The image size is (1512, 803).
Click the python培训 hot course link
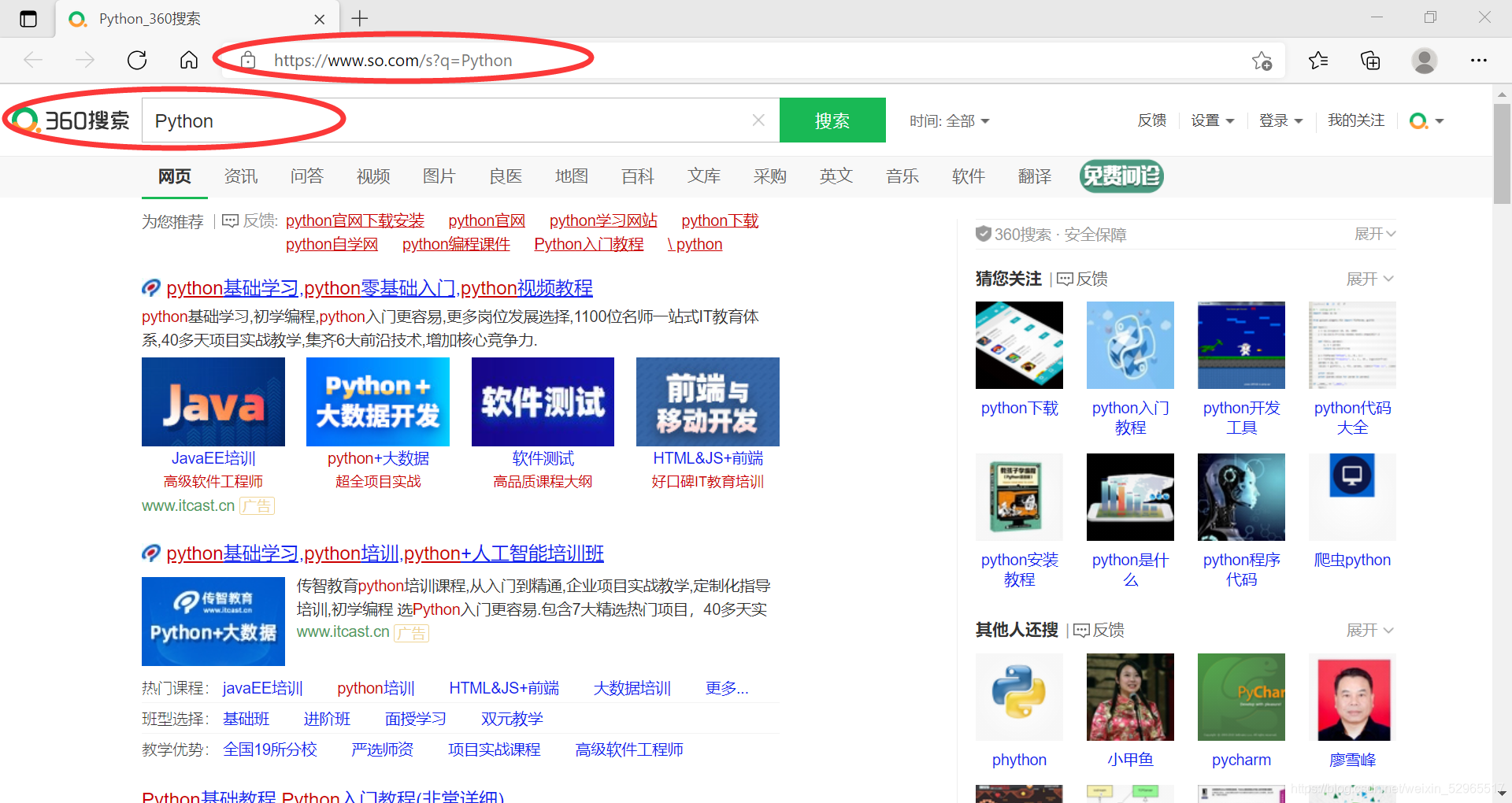tap(376, 688)
